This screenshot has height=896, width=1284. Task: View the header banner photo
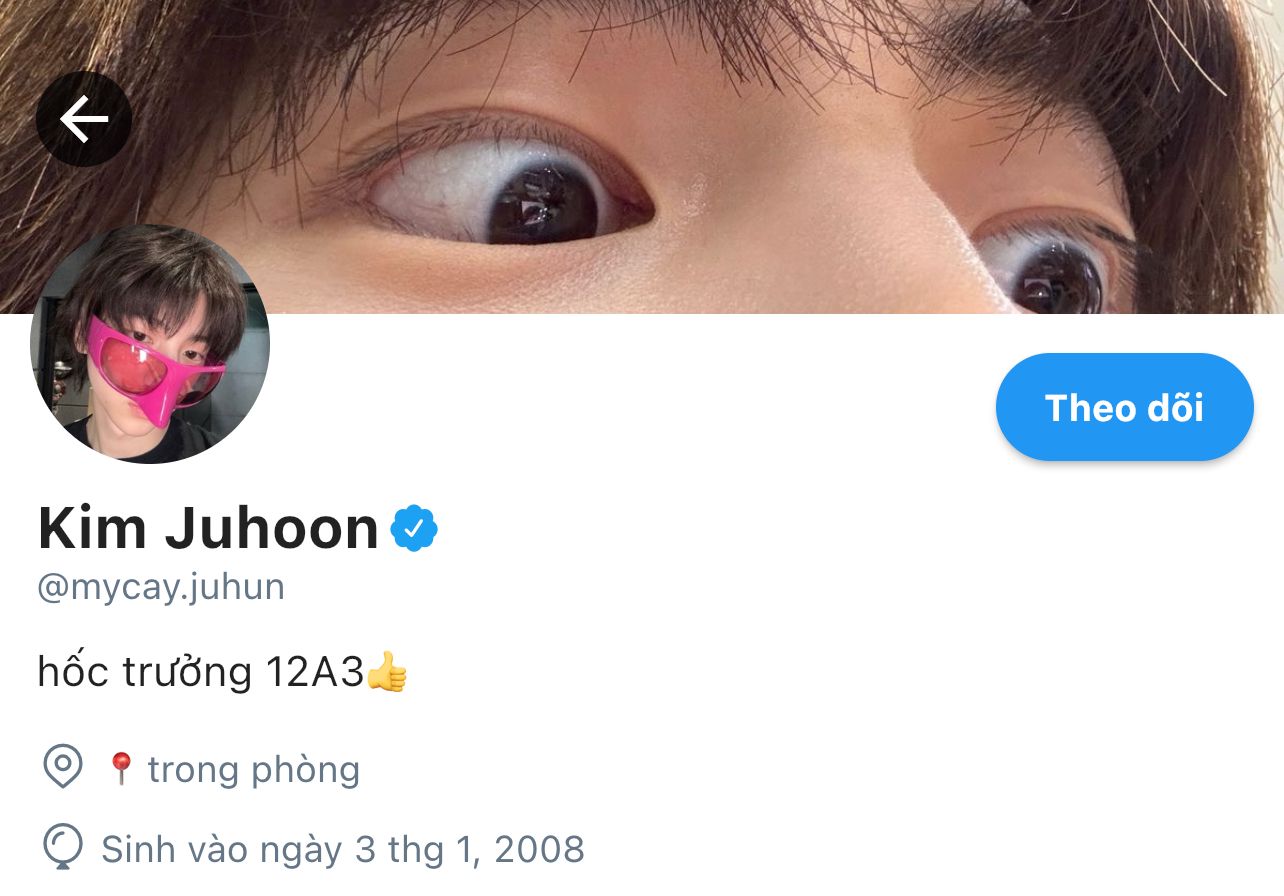tap(642, 156)
